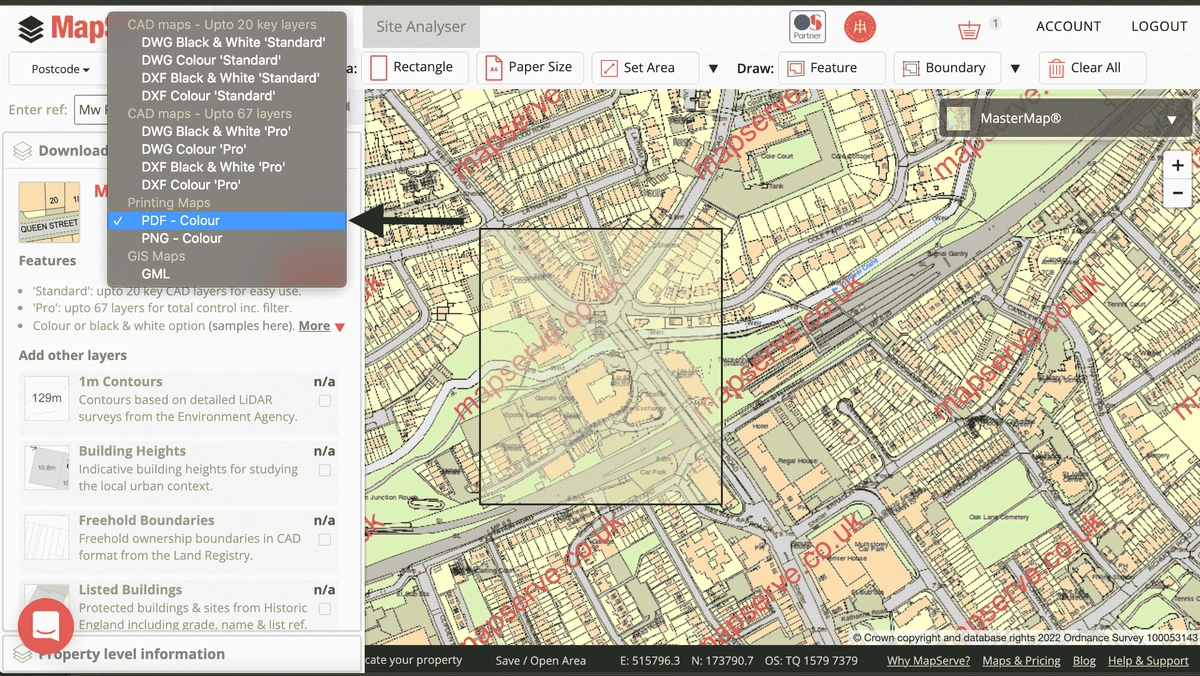This screenshot has height=676, width=1200.
Task: Open the Postcode search type dropdown
Action: 60,69
